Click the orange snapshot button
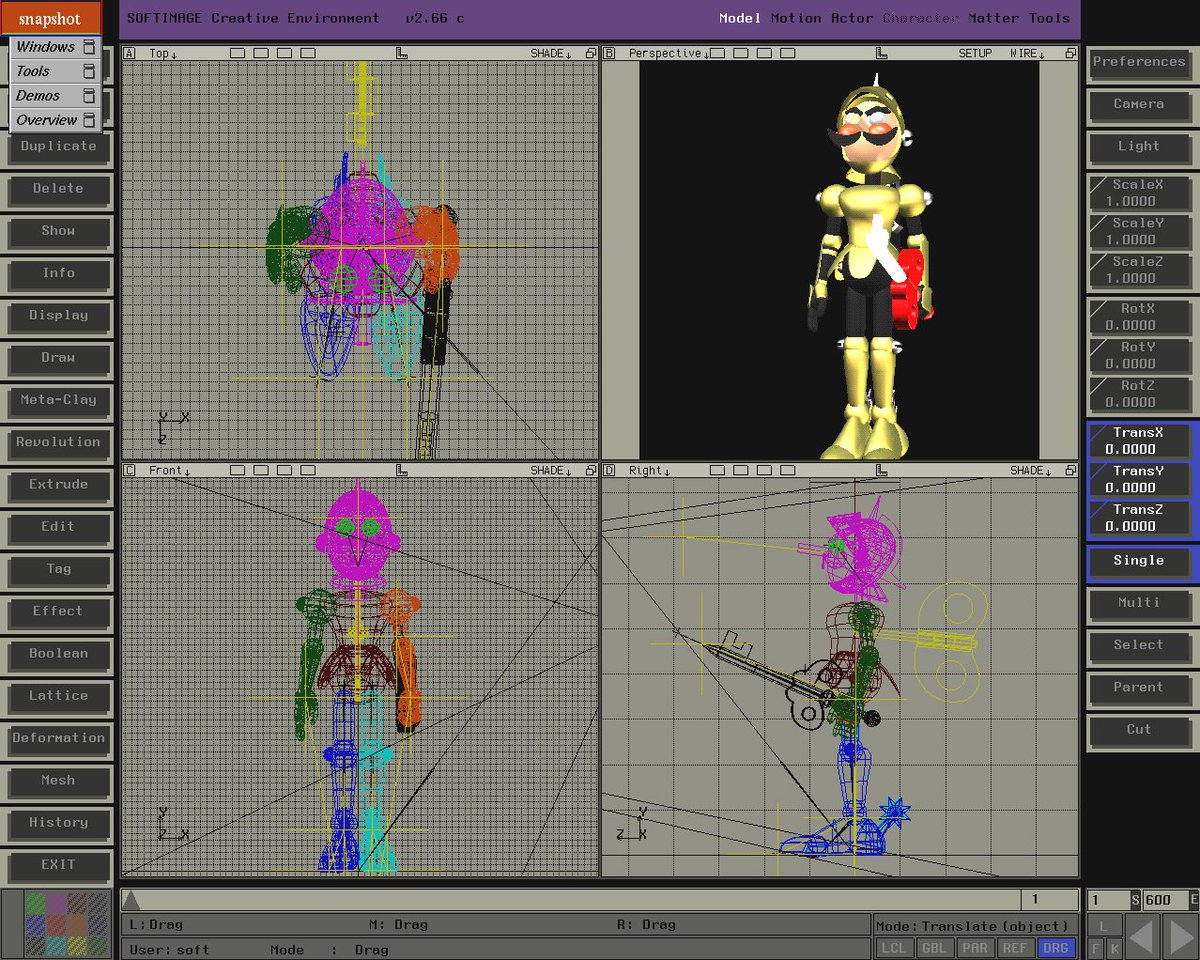The height and width of the screenshot is (960, 1200). [x=50, y=19]
